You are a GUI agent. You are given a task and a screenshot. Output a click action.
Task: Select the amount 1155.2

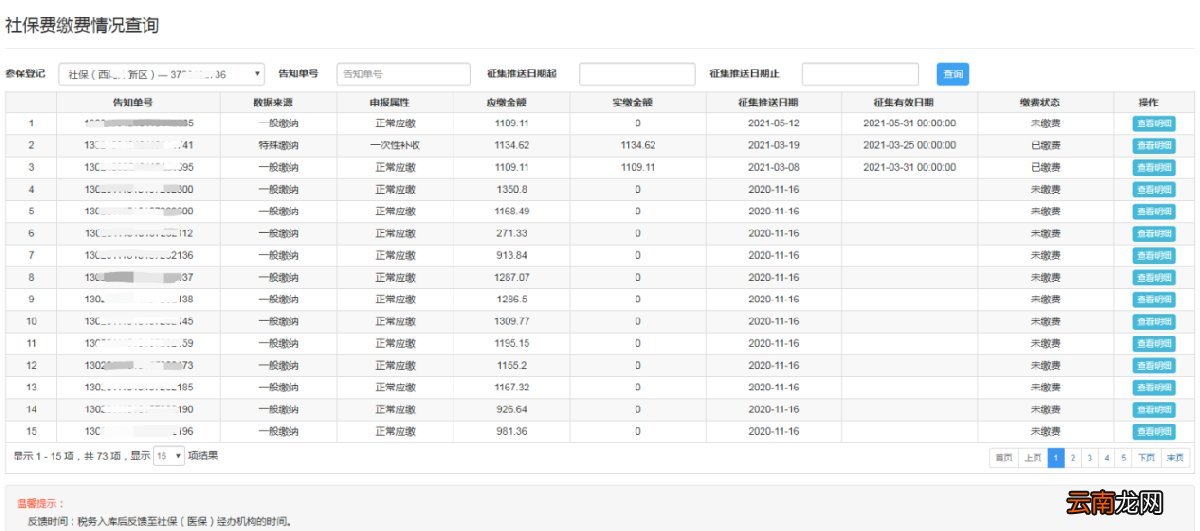[511, 366]
